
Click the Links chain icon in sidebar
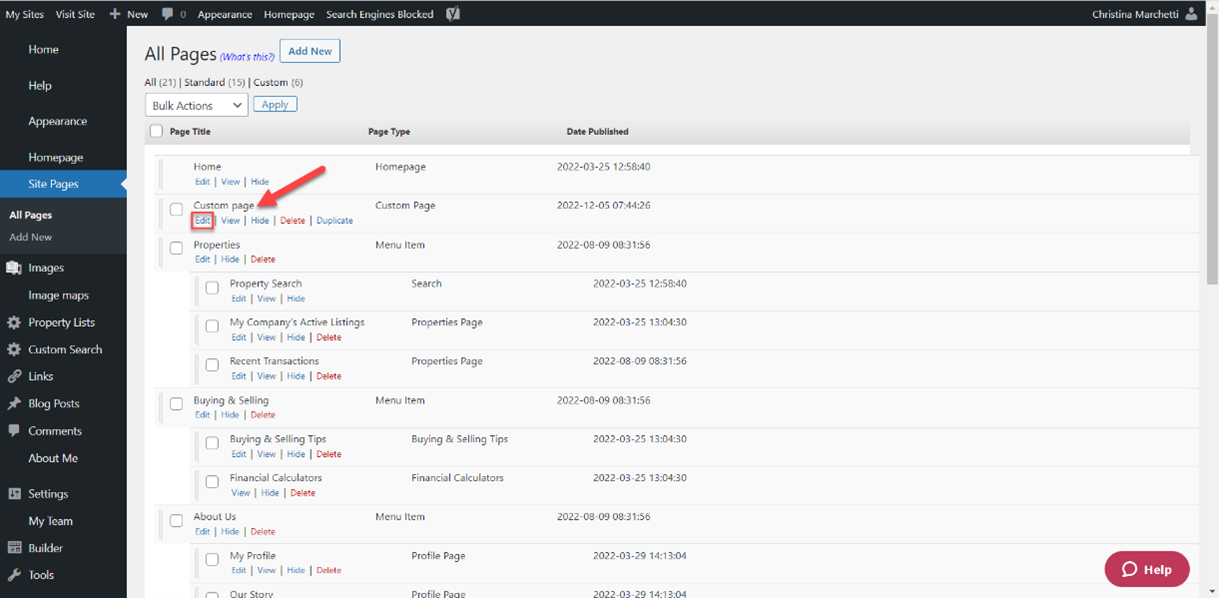pyautogui.click(x=14, y=377)
